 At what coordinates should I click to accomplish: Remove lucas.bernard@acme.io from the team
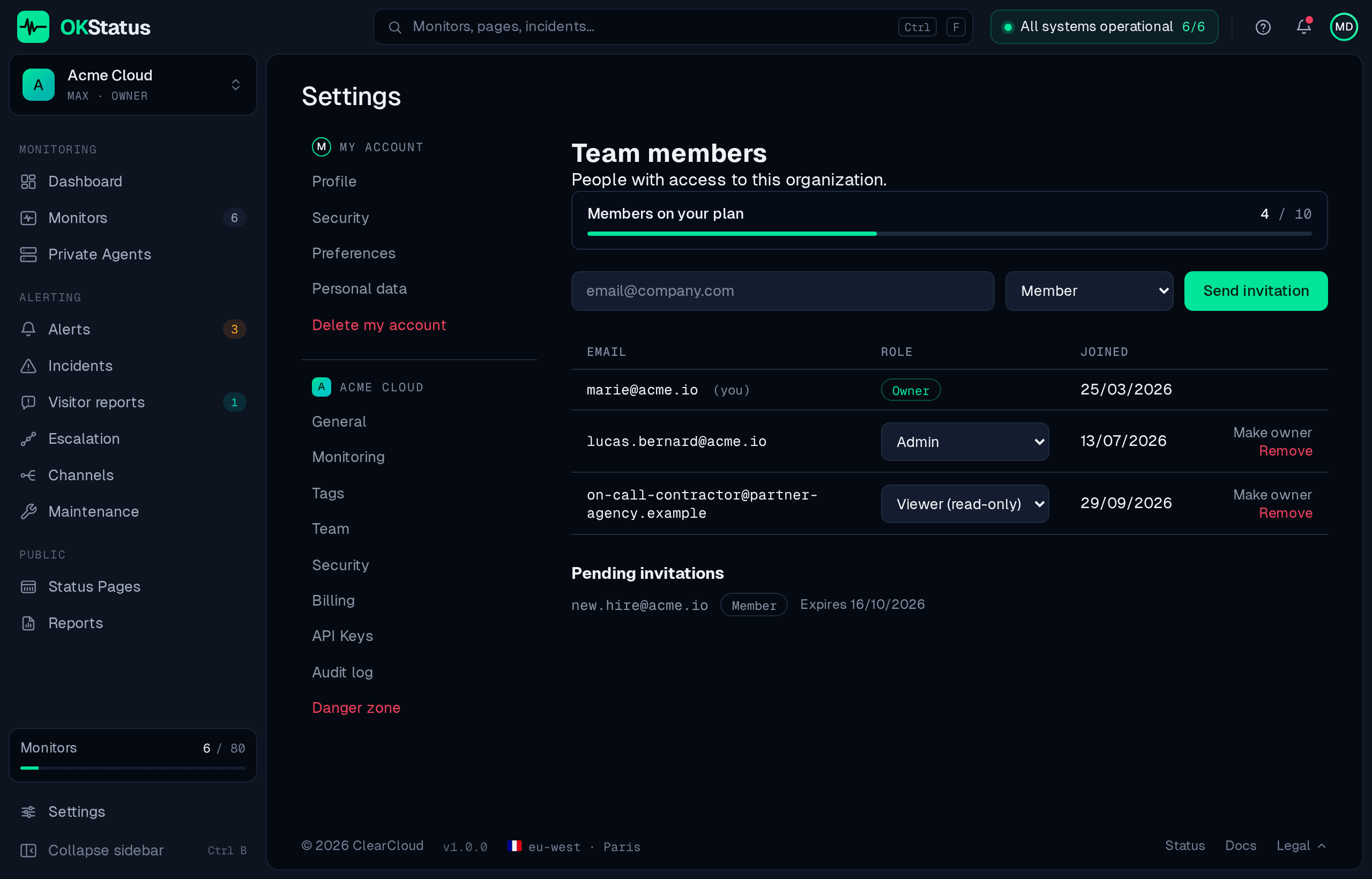pyautogui.click(x=1285, y=451)
